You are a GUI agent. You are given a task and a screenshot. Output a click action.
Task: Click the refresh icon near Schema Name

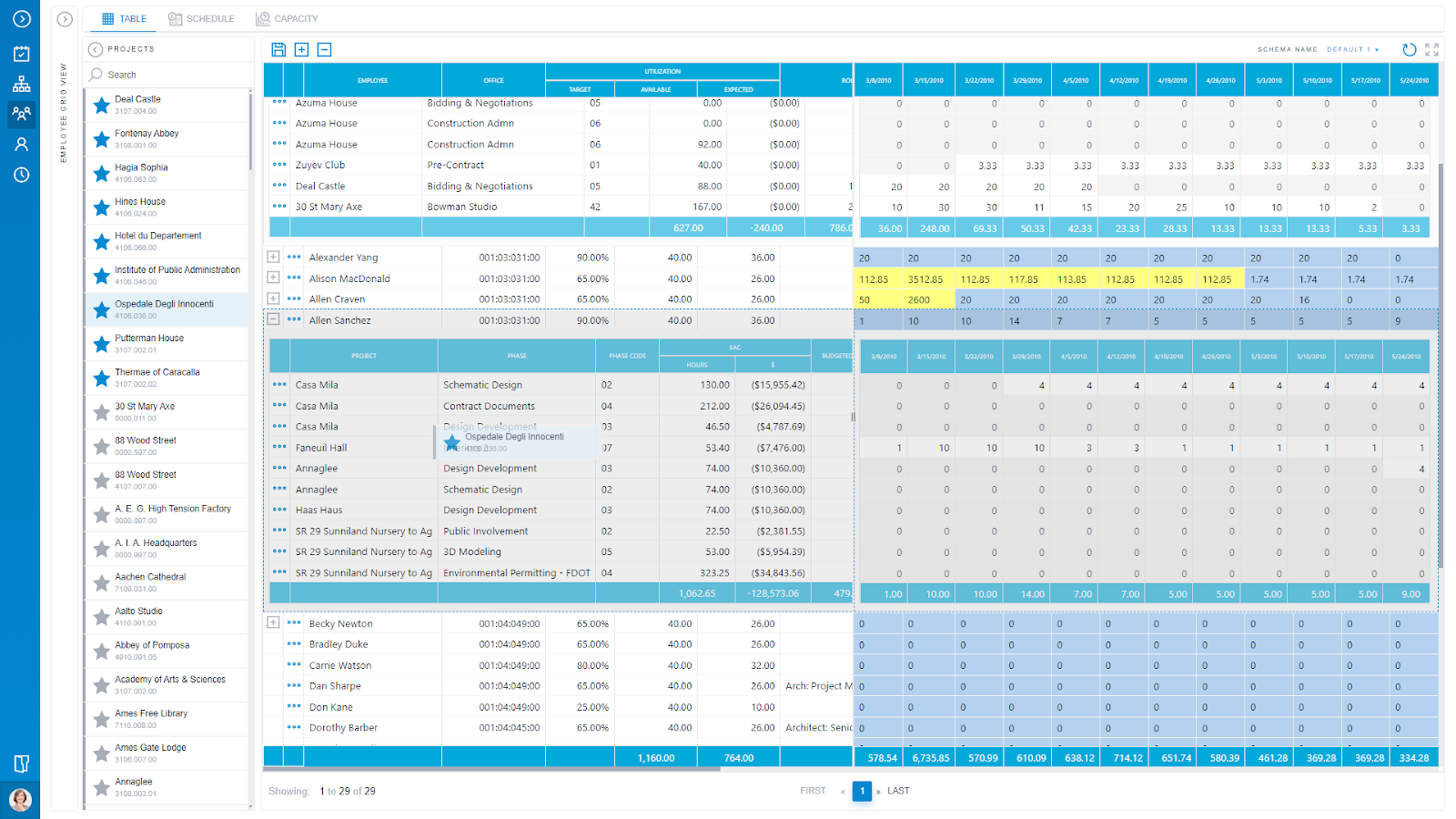pyautogui.click(x=1410, y=49)
